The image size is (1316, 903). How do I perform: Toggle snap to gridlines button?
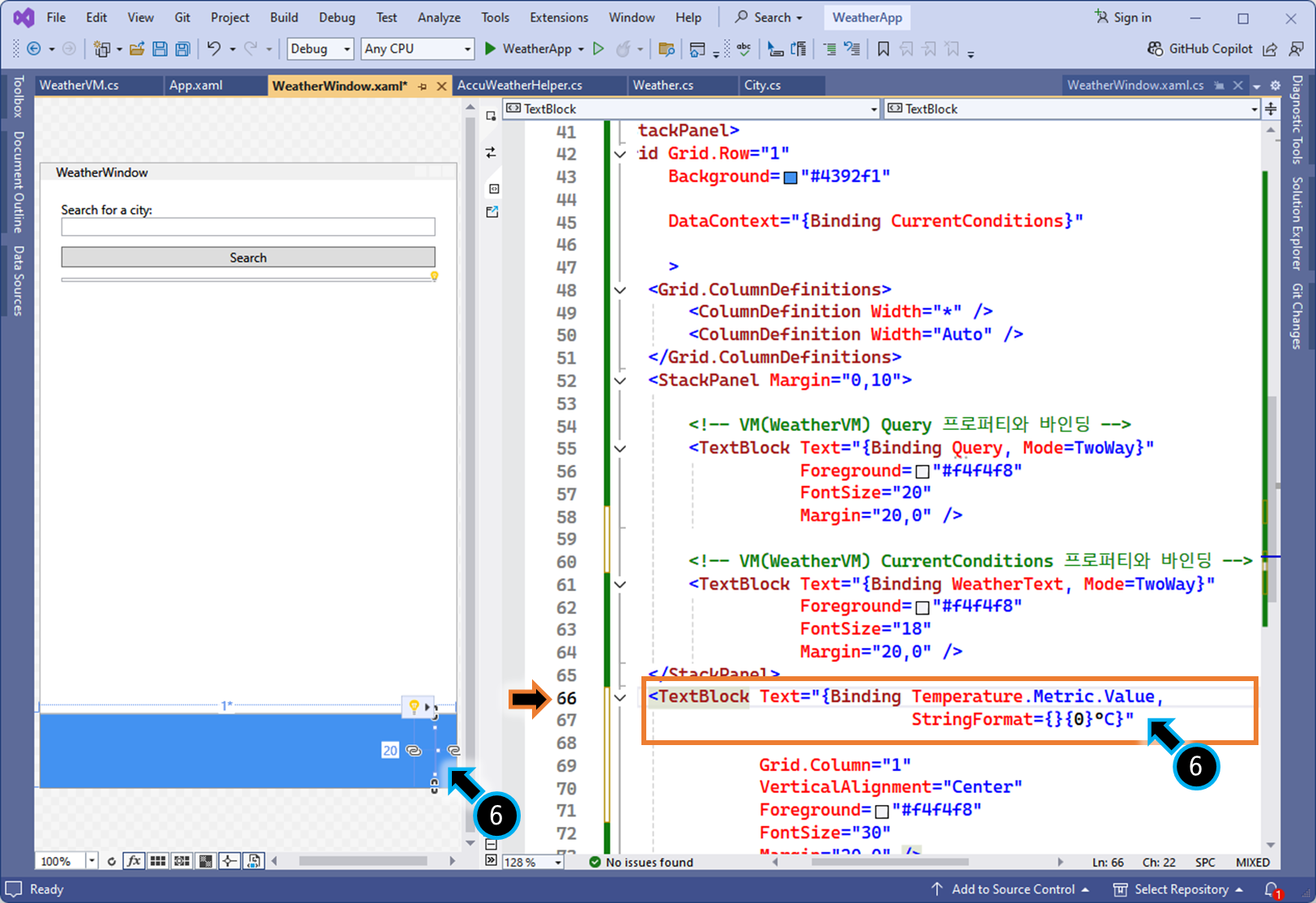(182, 861)
